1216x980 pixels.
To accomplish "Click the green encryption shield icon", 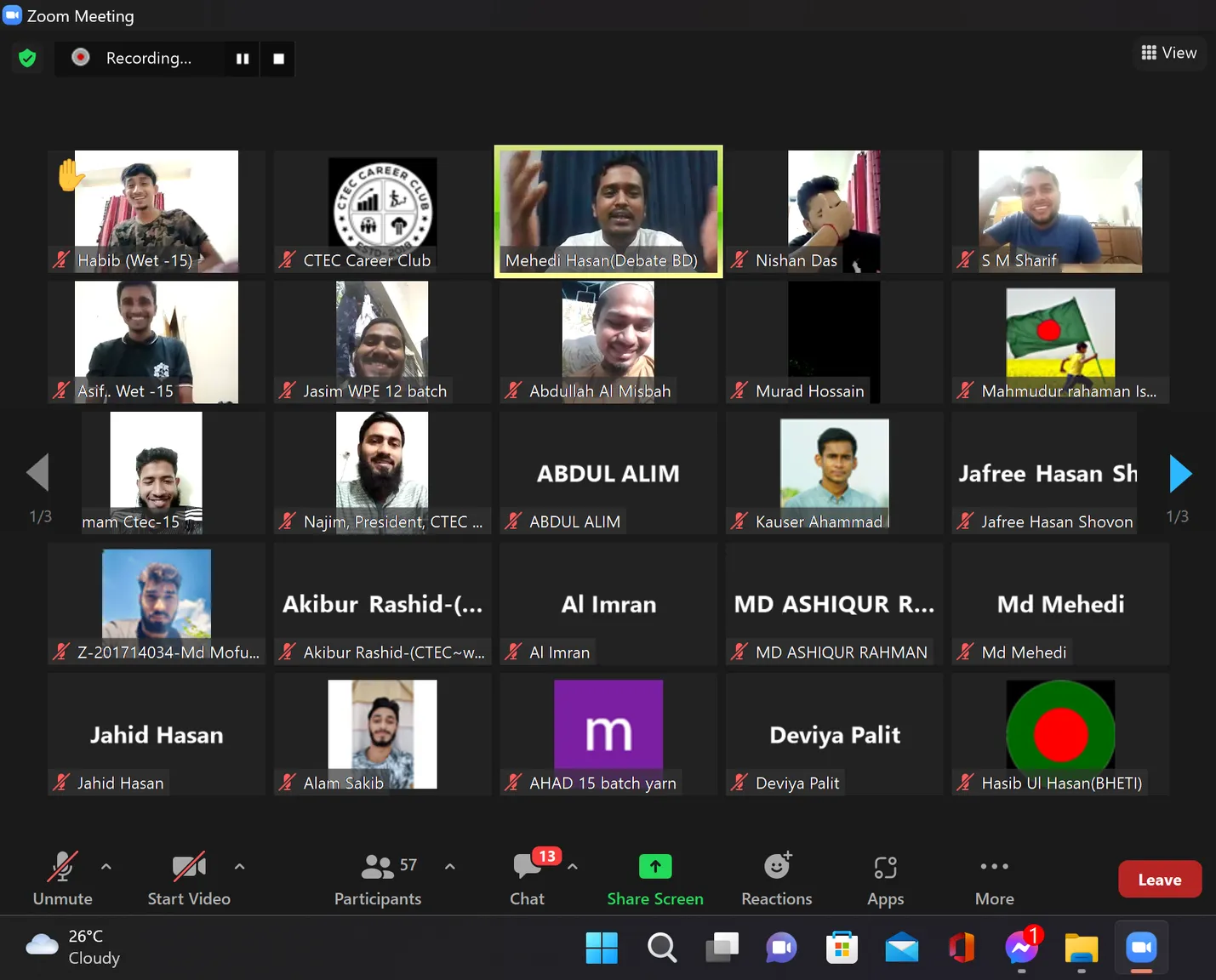I will click(27, 58).
